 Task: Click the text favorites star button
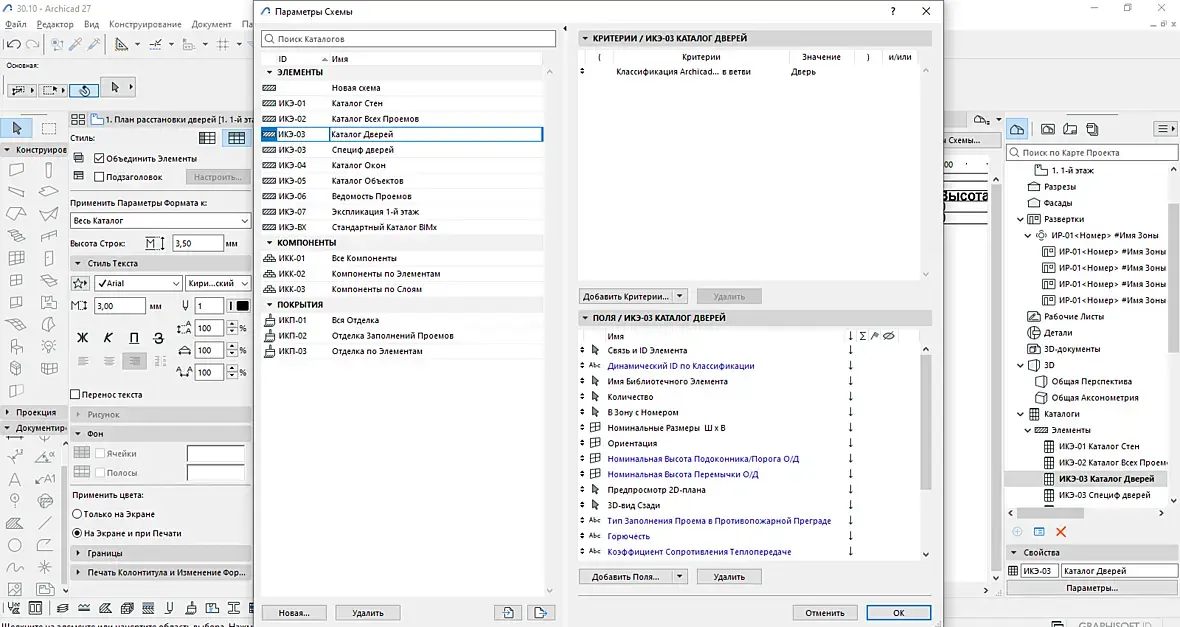pos(80,284)
